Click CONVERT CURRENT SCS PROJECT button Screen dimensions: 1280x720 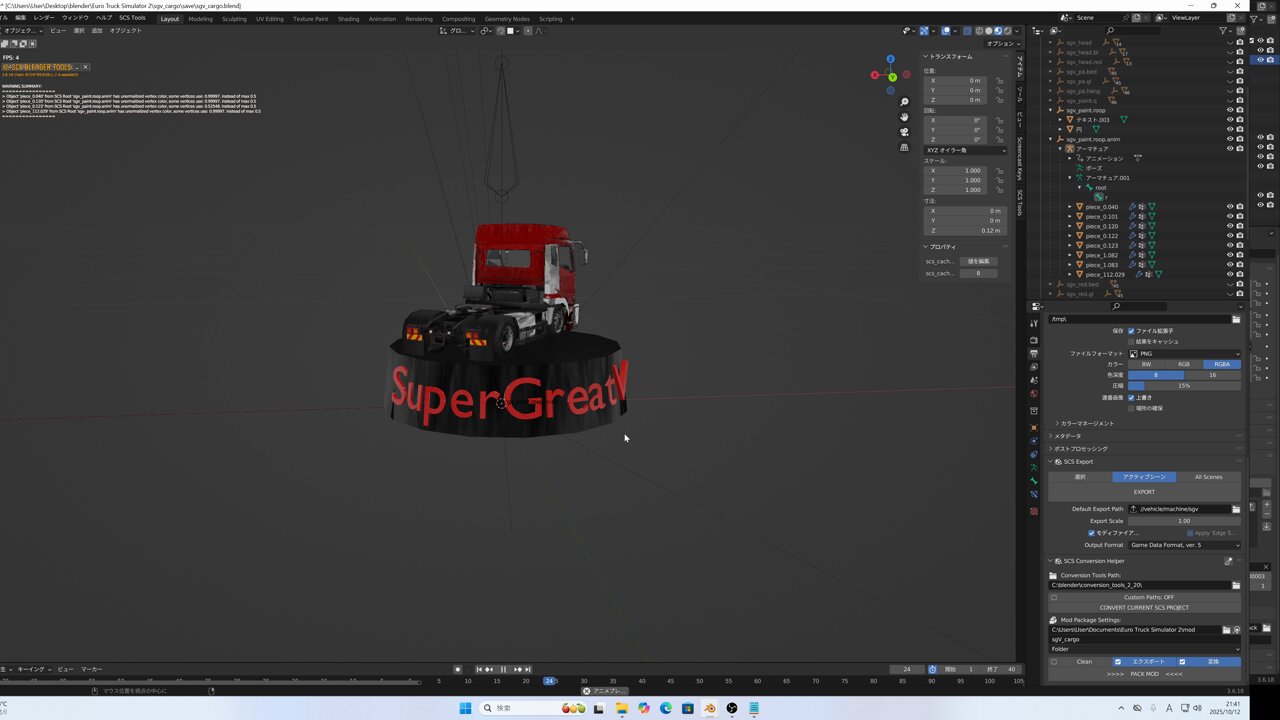point(1145,608)
